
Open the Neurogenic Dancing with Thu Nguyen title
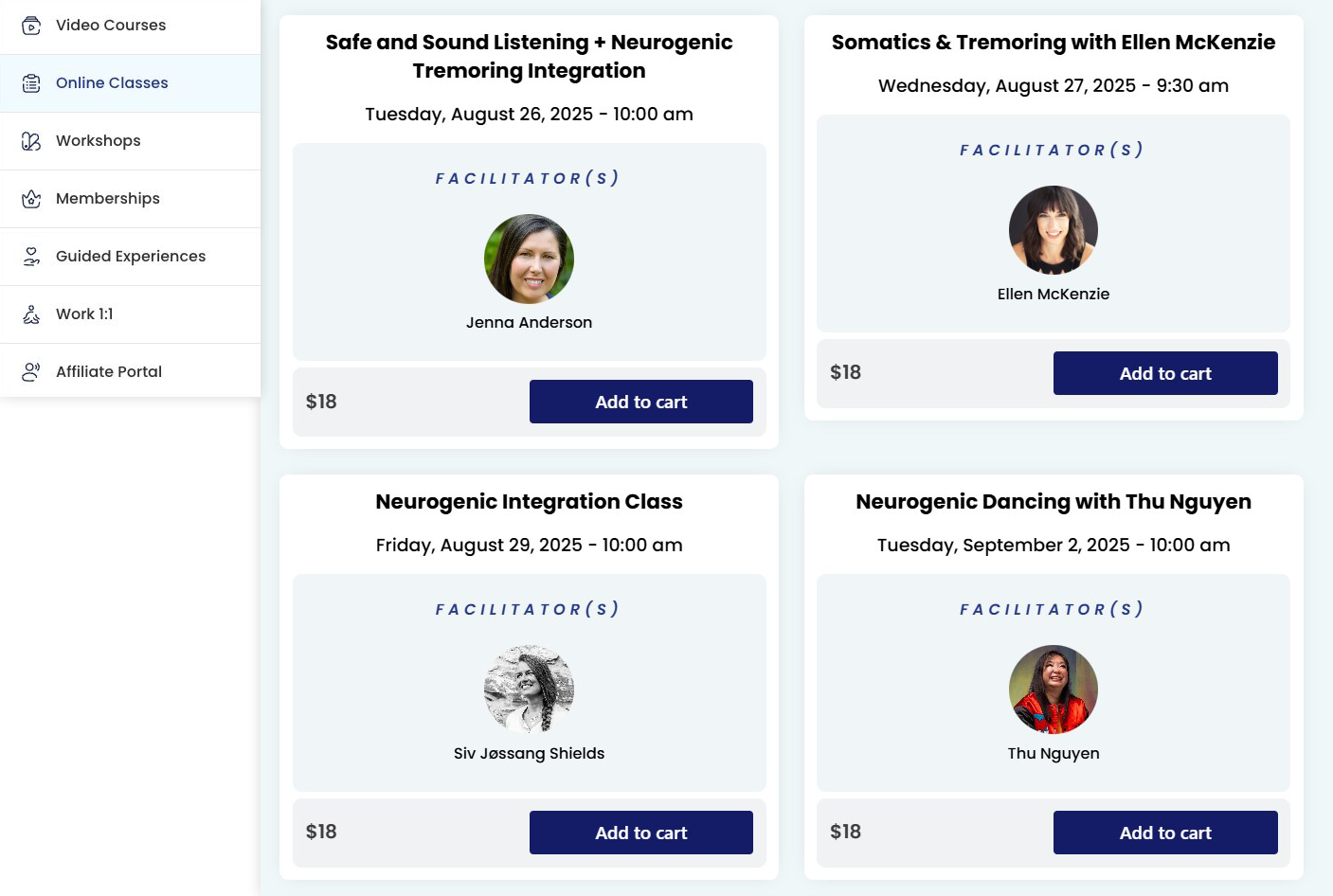coord(1054,502)
